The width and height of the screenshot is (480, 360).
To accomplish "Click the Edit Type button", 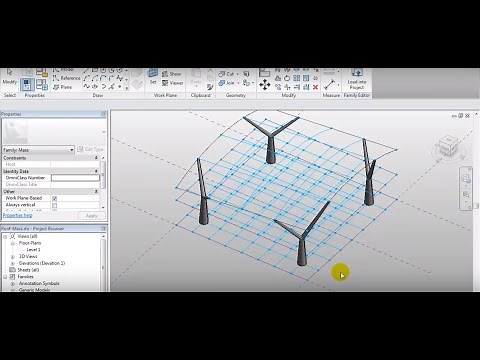I will (x=90, y=149).
